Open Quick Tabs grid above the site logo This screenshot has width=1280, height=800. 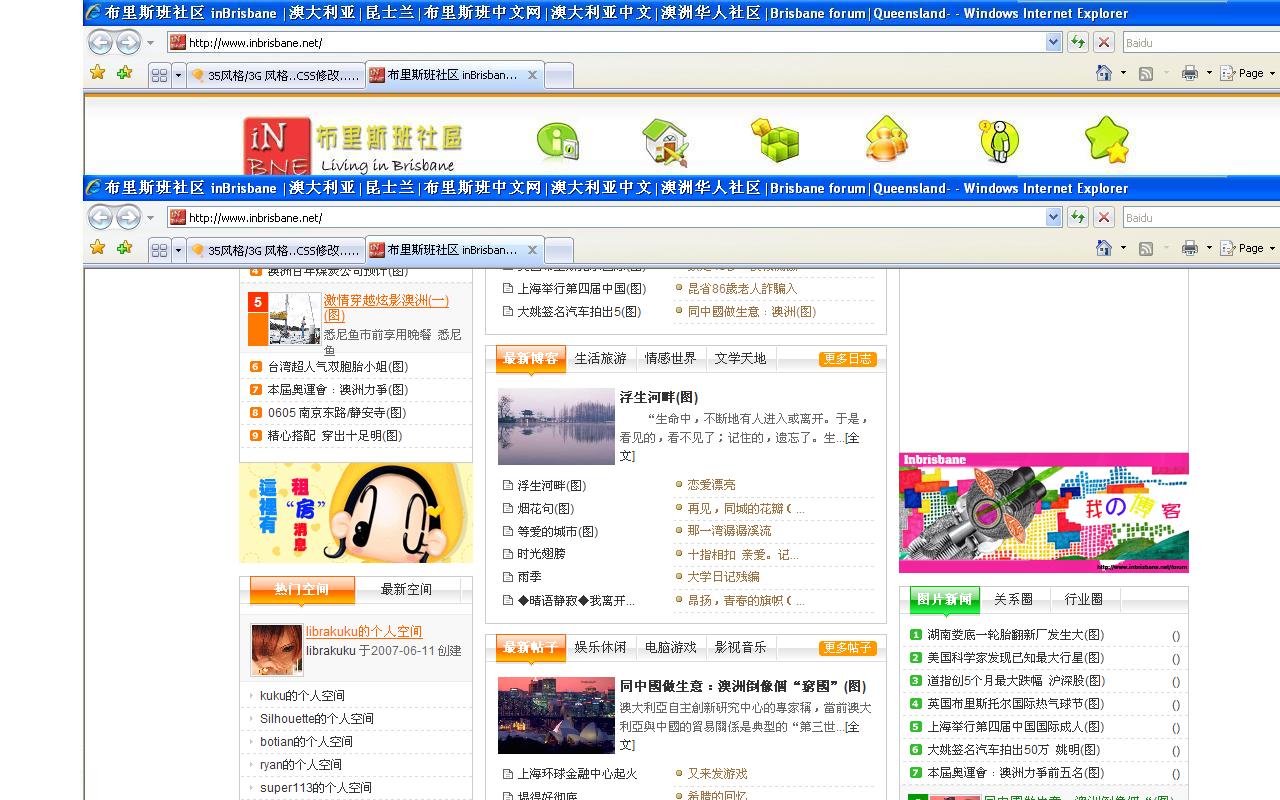point(159,75)
